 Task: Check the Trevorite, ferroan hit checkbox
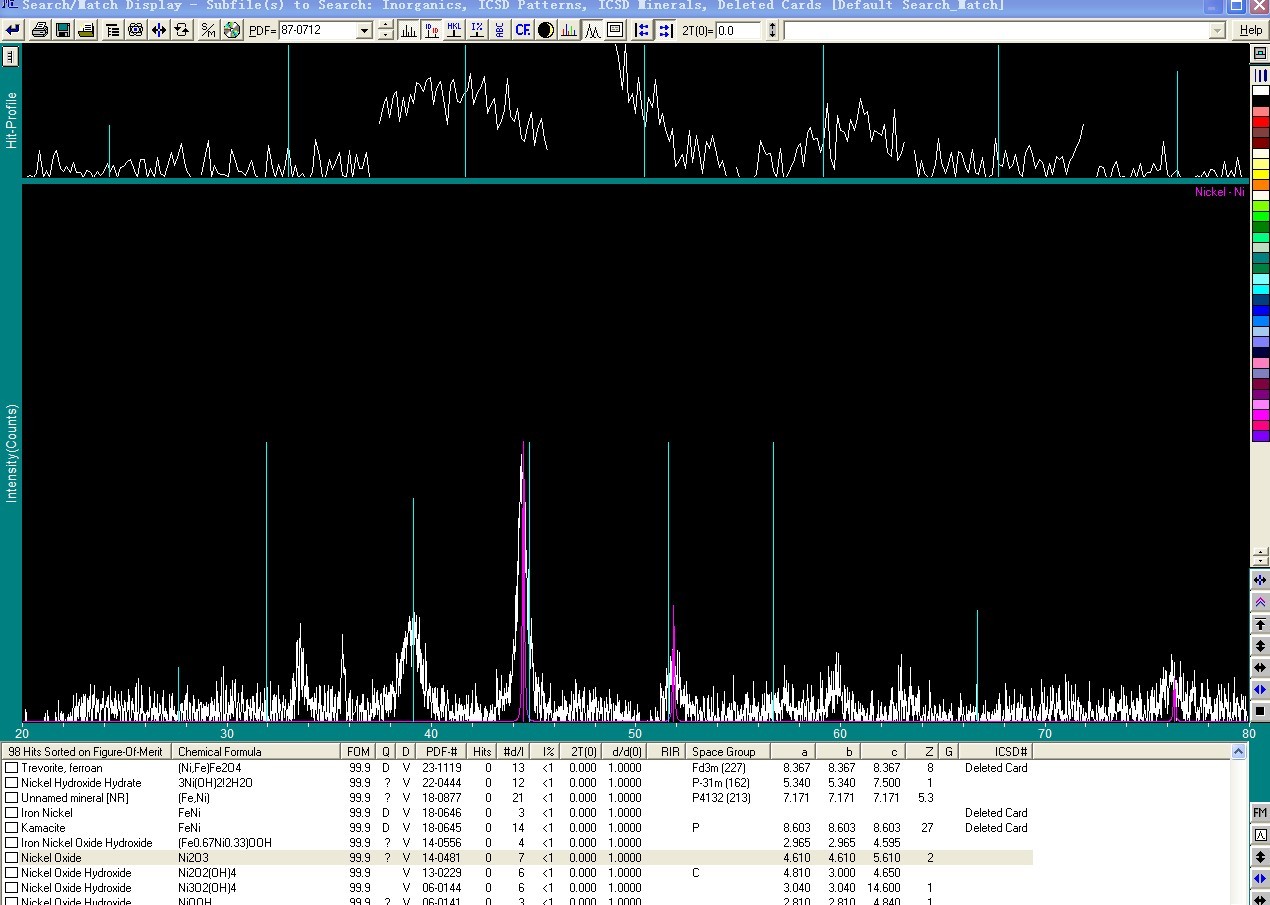coord(12,768)
